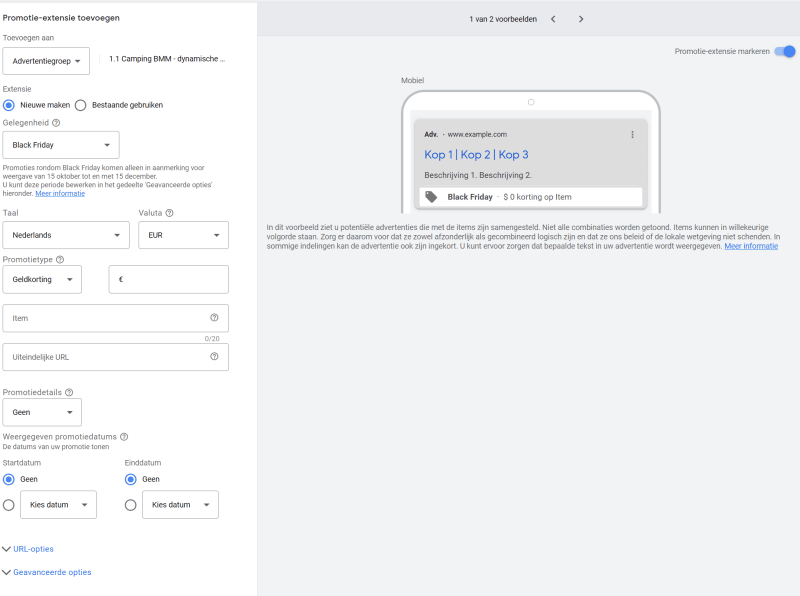Open the Gelegenheid help icon
Screen dimensions: 800x596
[x=55, y=124]
